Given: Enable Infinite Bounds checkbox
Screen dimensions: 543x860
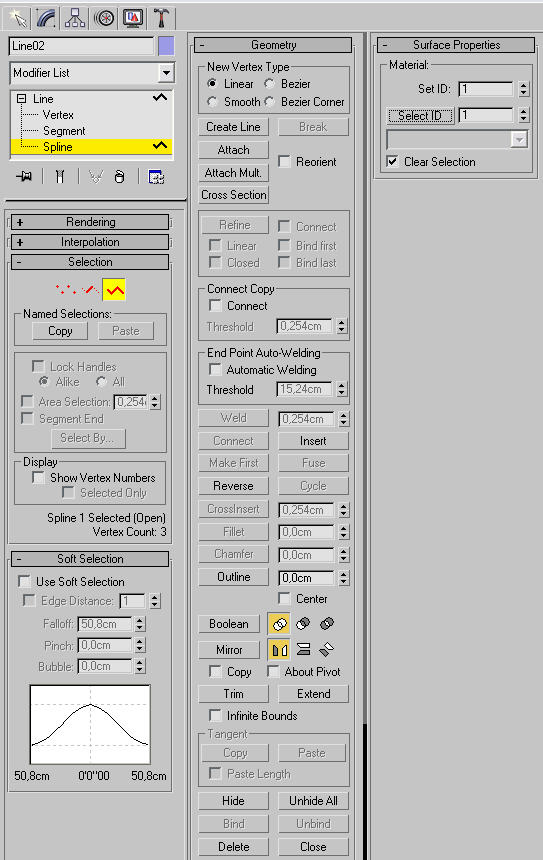Looking at the screenshot, I should 216,715.
